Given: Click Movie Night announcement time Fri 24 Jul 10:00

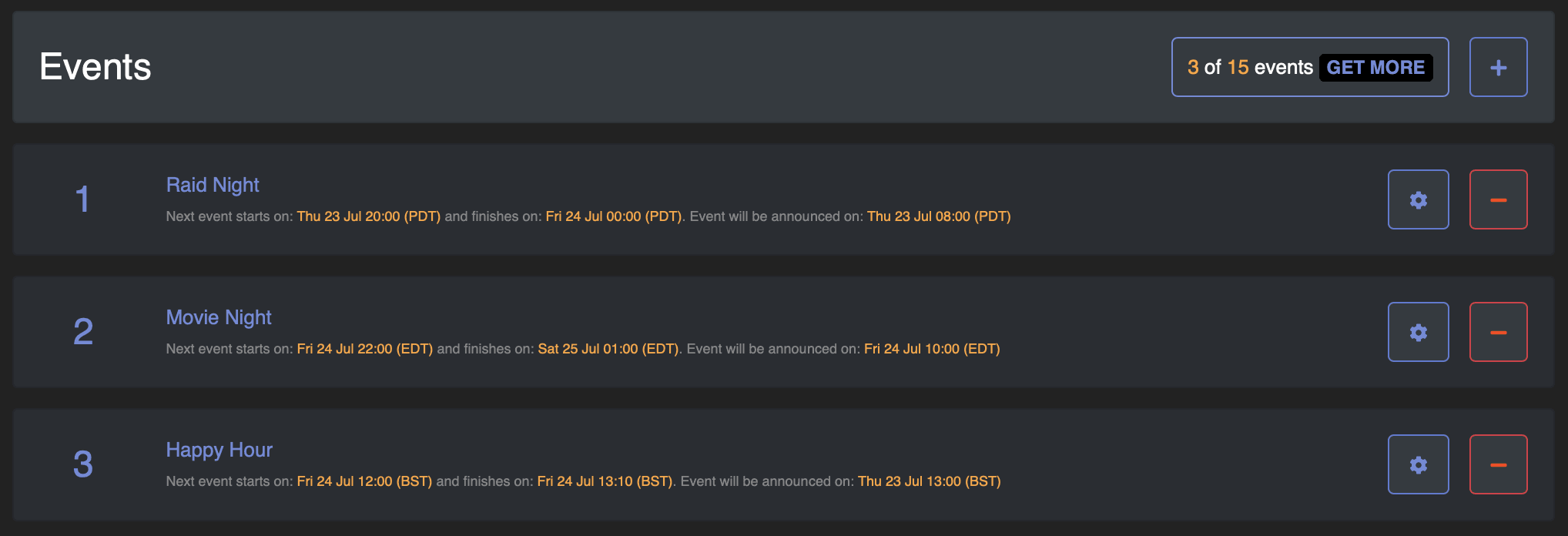Looking at the screenshot, I should pyautogui.click(x=932, y=349).
